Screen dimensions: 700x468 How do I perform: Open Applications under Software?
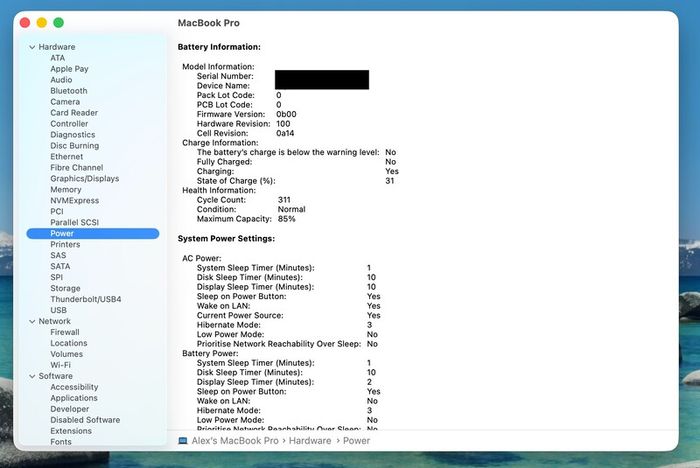click(74, 398)
